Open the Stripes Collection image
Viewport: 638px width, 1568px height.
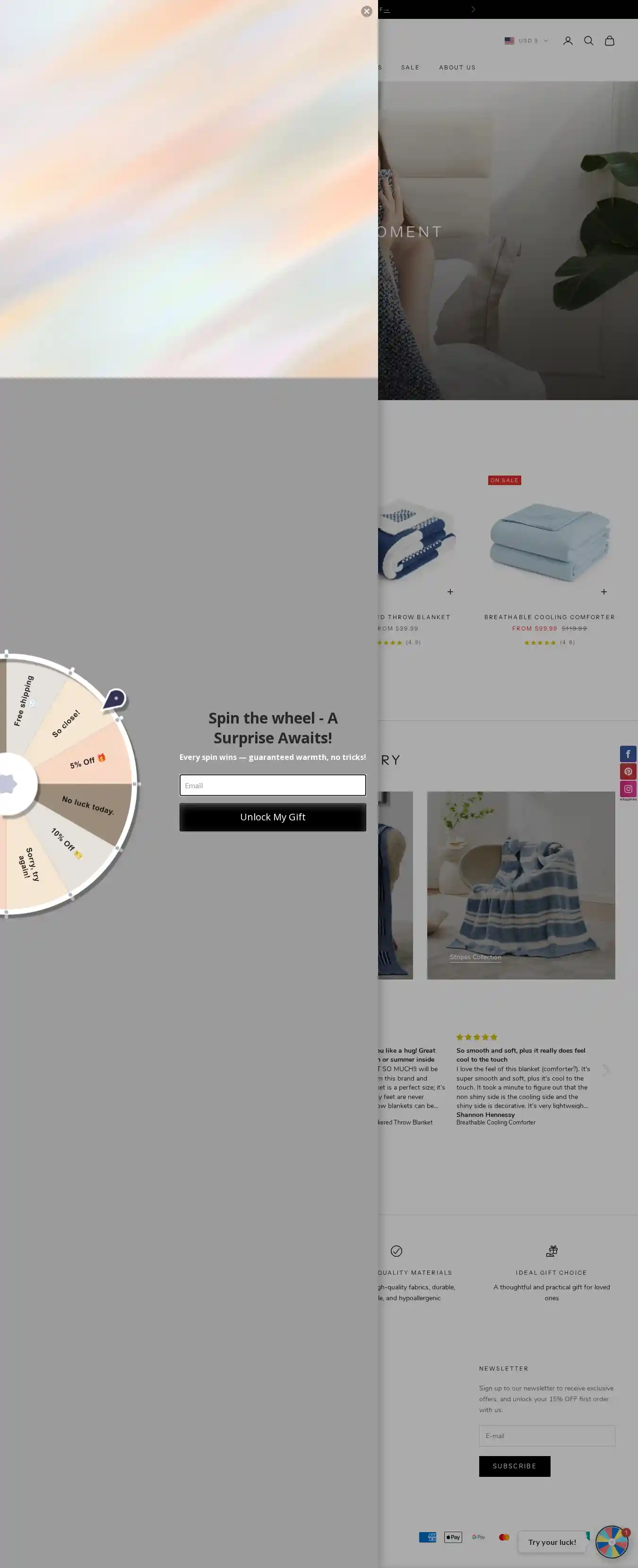[x=521, y=885]
